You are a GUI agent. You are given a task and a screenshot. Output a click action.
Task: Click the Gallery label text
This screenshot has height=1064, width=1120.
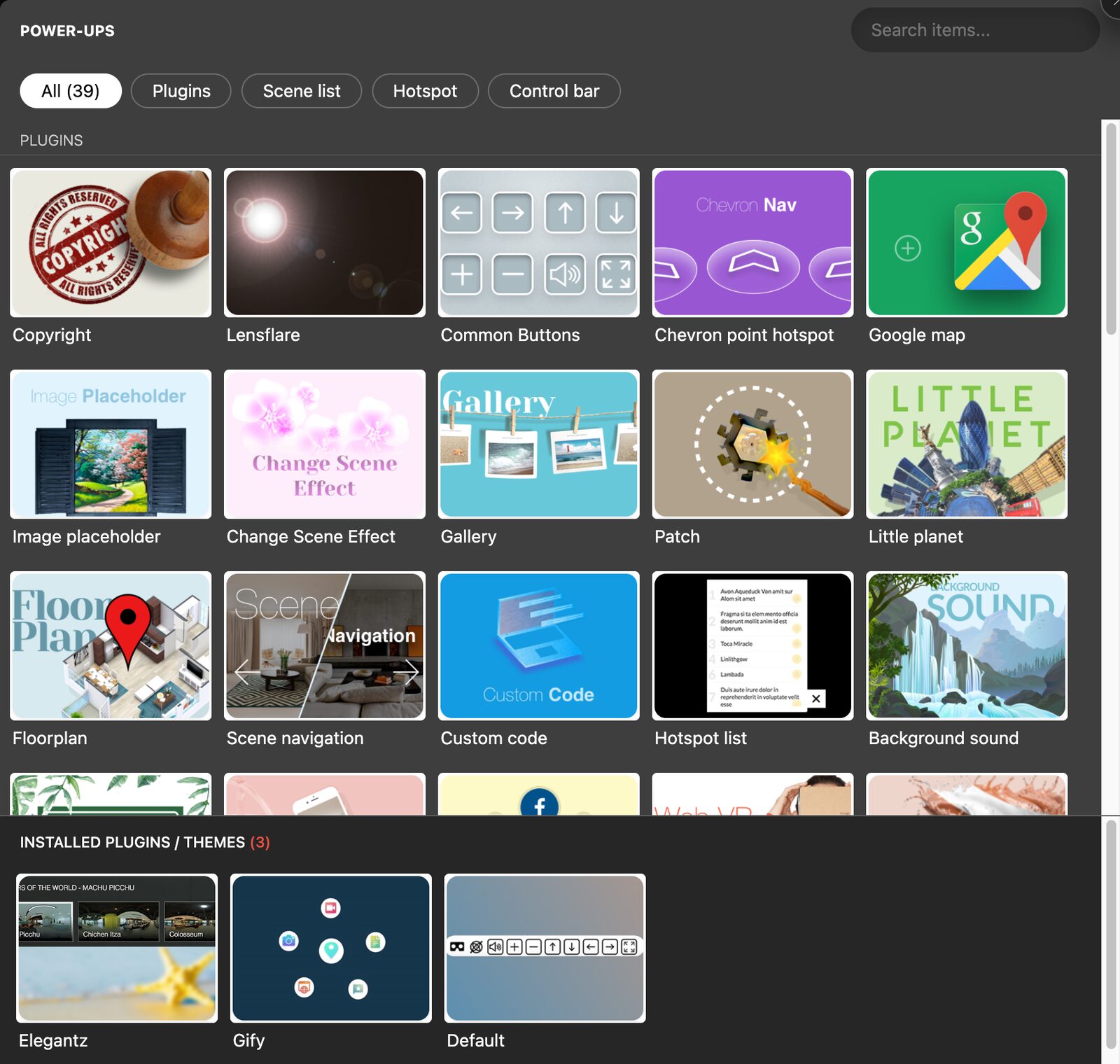(x=468, y=537)
